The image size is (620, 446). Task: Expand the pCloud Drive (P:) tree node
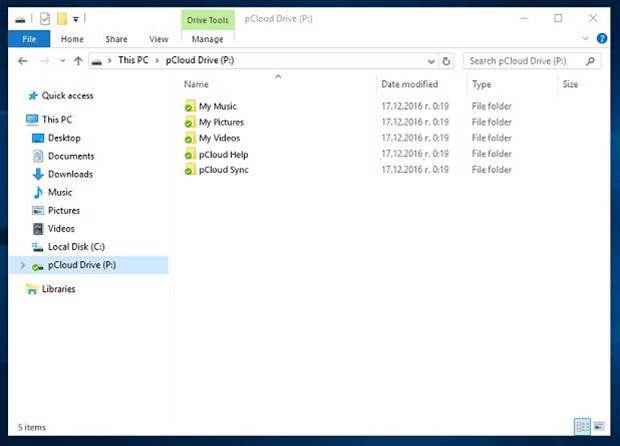(23, 265)
